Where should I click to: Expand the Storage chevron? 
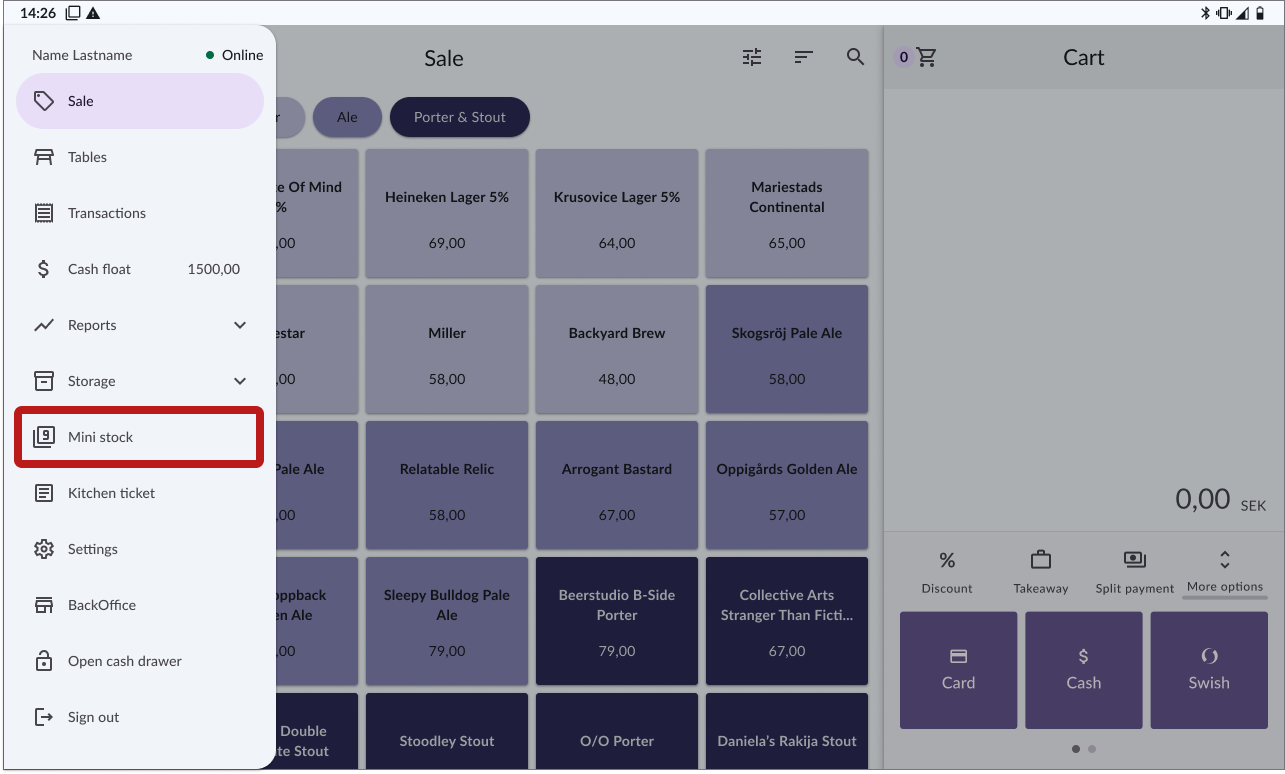240,381
